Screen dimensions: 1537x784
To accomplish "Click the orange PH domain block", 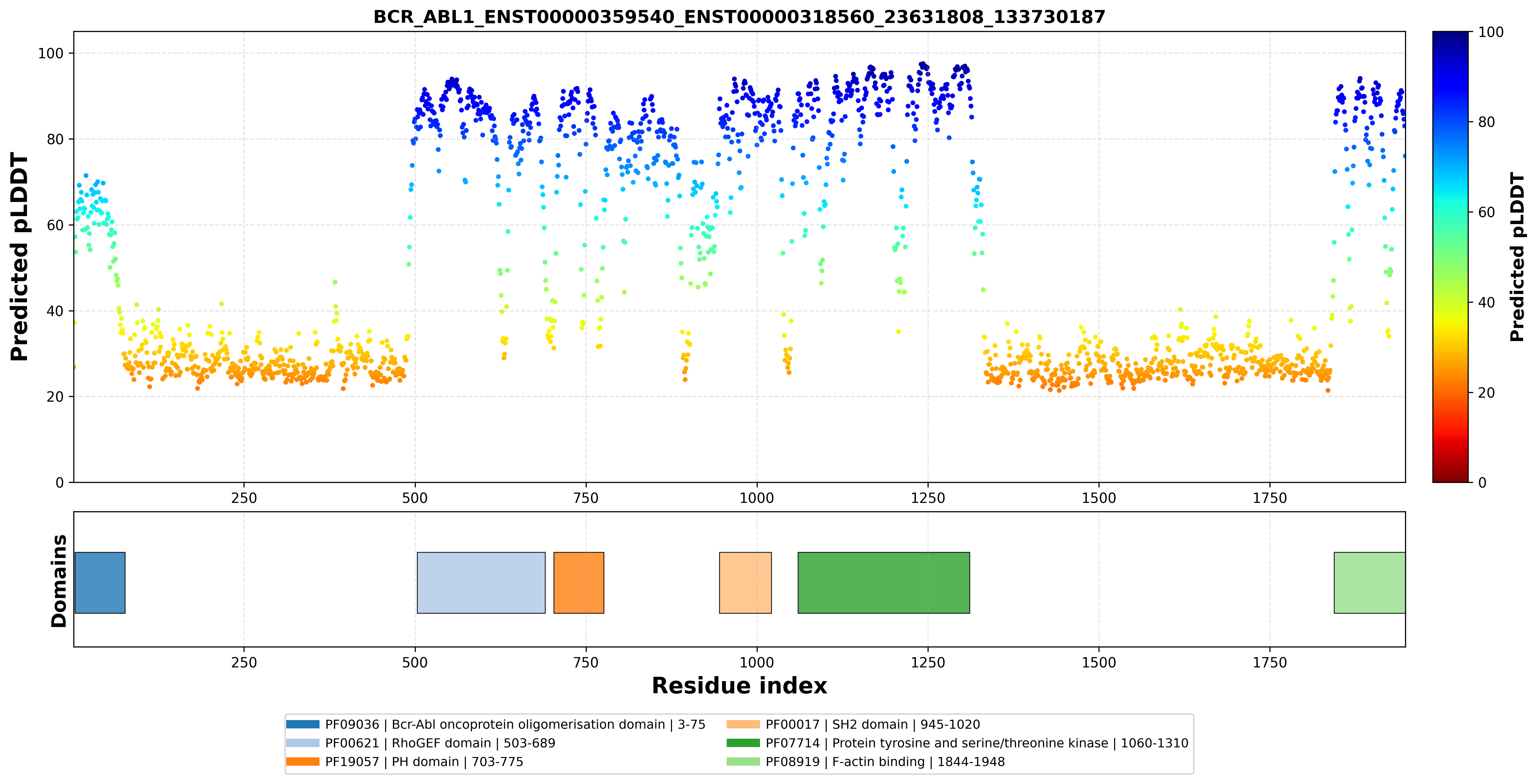I will pyautogui.click(x=579, y=583).
